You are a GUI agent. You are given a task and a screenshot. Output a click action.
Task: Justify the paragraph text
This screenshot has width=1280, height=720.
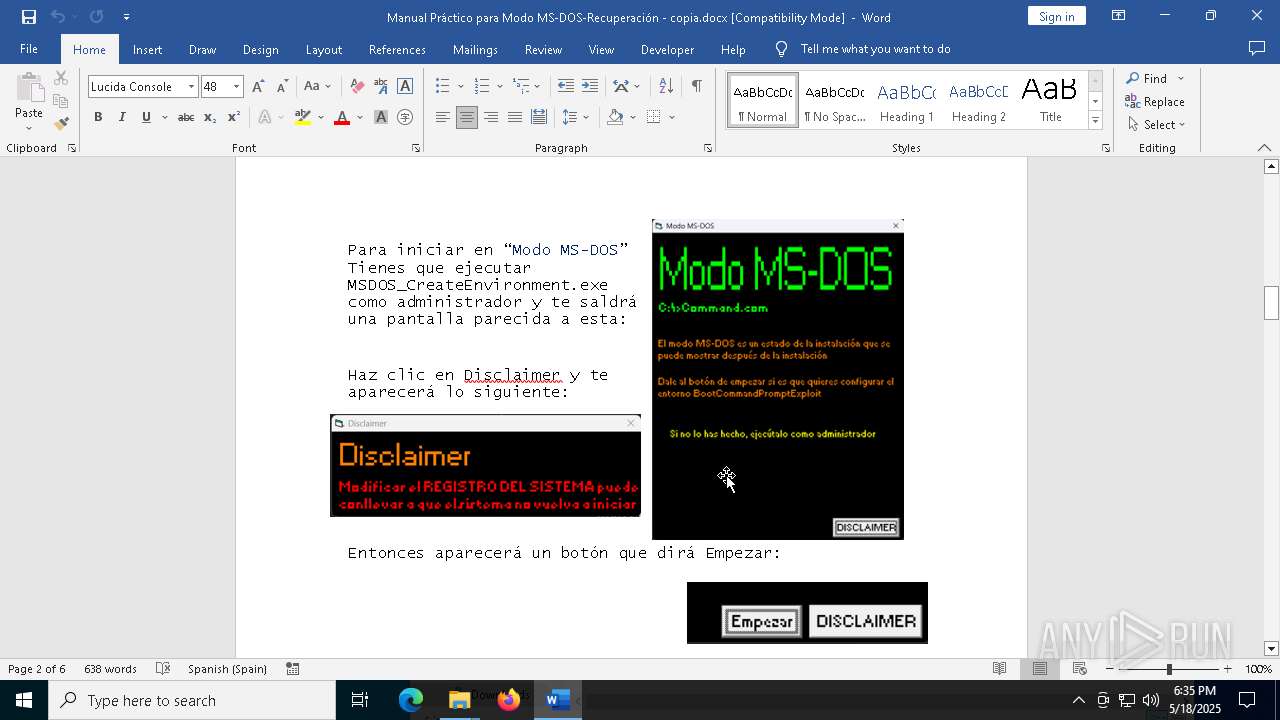[x=515, y=117]
